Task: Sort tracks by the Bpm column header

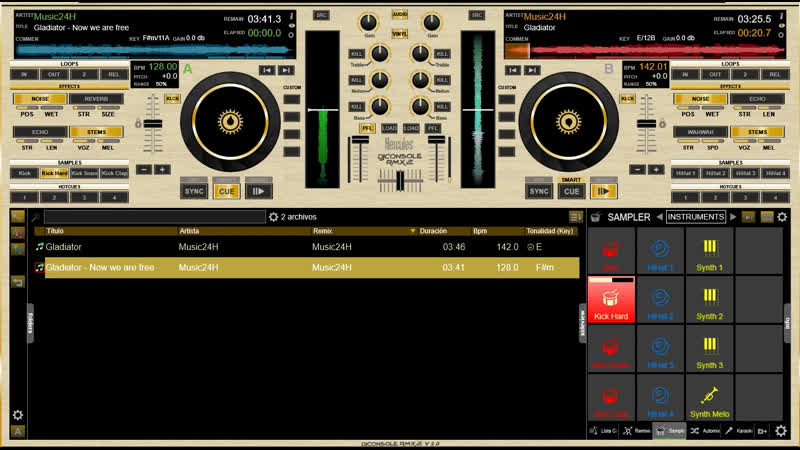Action: pyautogui.click(x=480, y=231)
